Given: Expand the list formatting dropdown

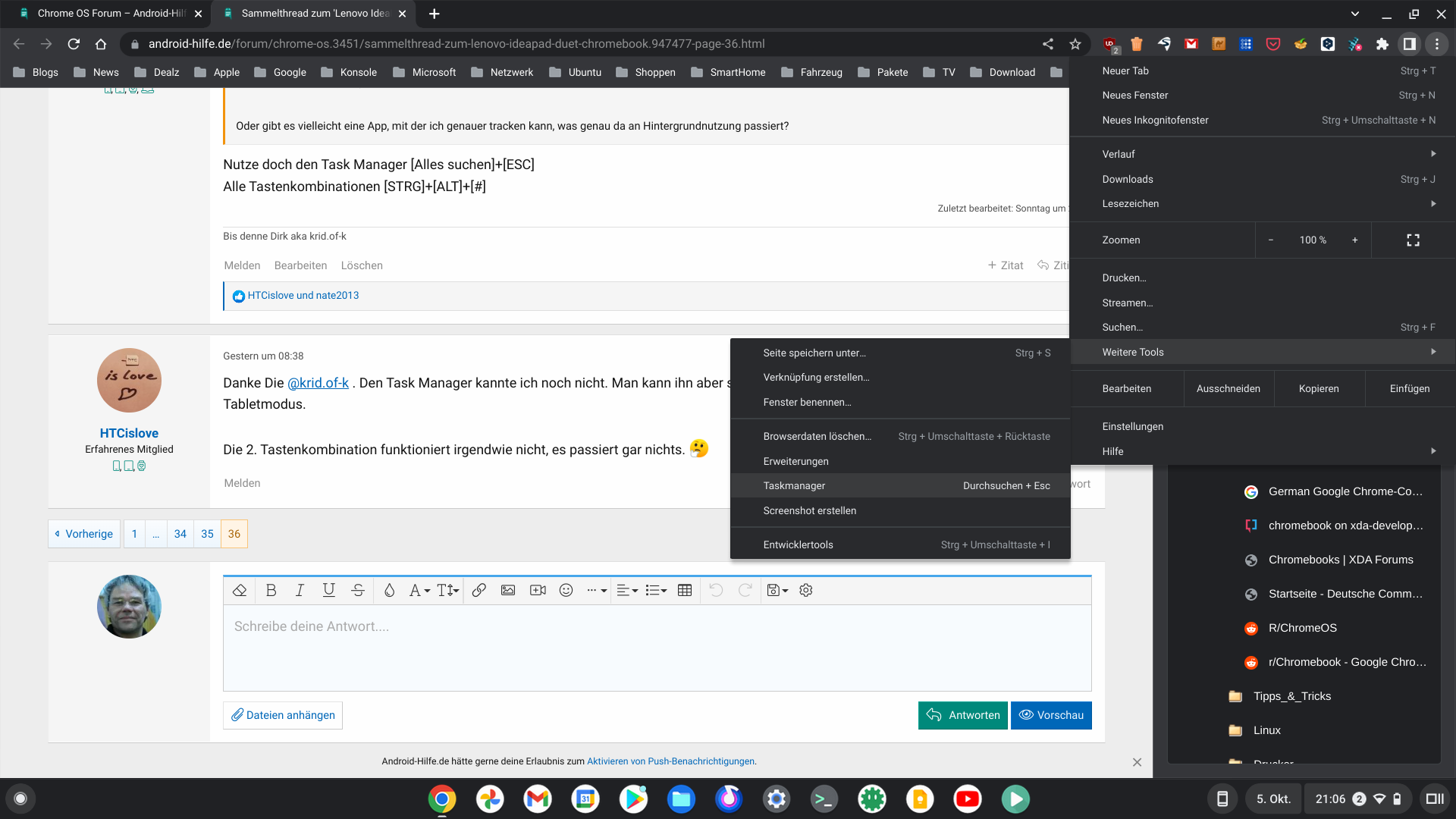Looking at the screenshot, I should click(656, 591).
